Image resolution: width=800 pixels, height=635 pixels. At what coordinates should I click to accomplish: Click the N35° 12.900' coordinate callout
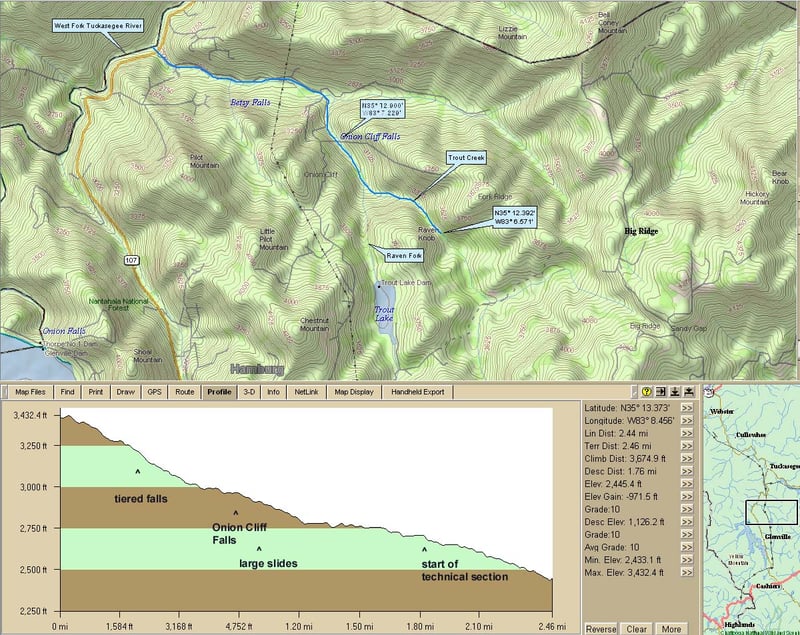point(382,109)
